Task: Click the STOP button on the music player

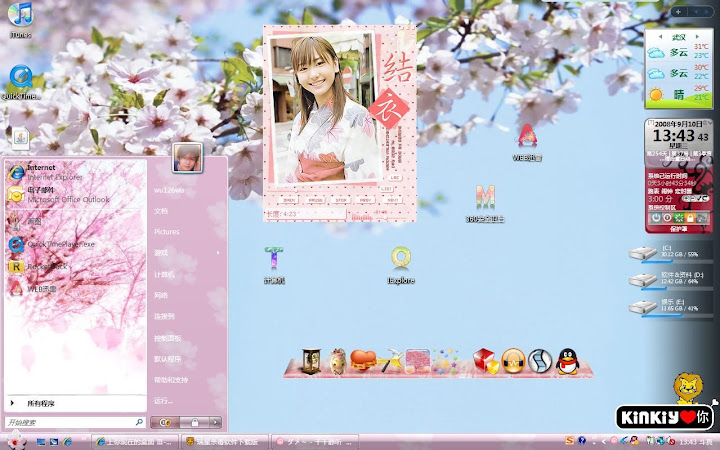Action: click(x=341, y=201)
